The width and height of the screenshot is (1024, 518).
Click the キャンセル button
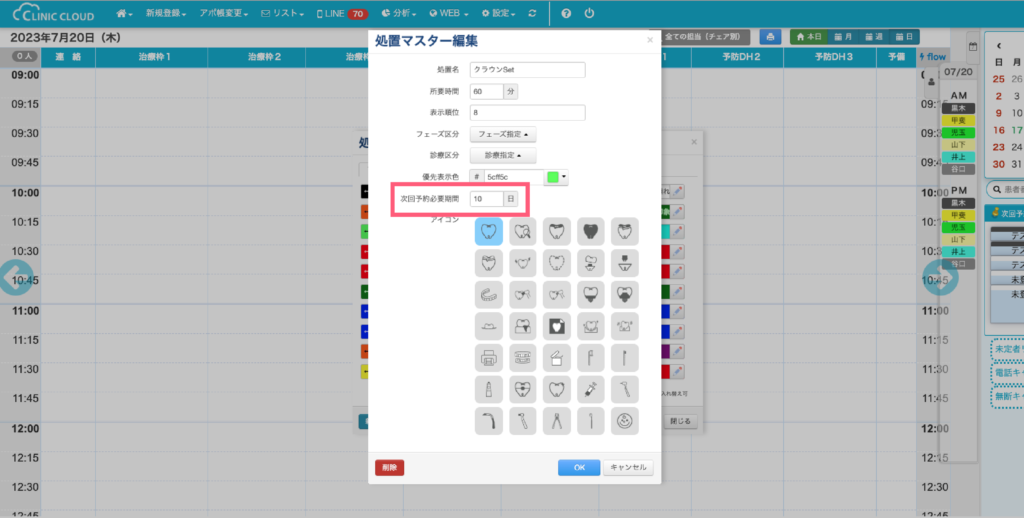coord(629,467)
